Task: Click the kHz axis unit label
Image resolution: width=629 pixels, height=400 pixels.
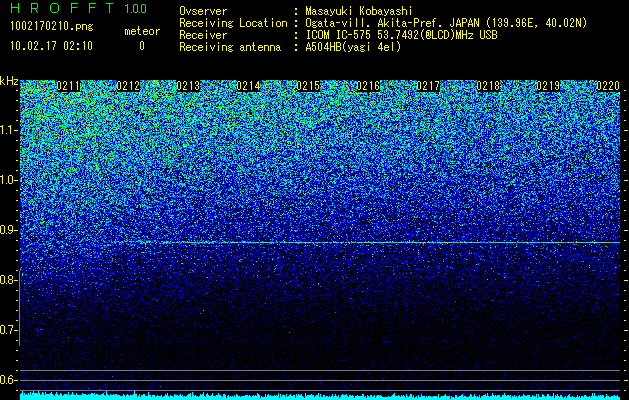Action: click(x=9, y=81)
